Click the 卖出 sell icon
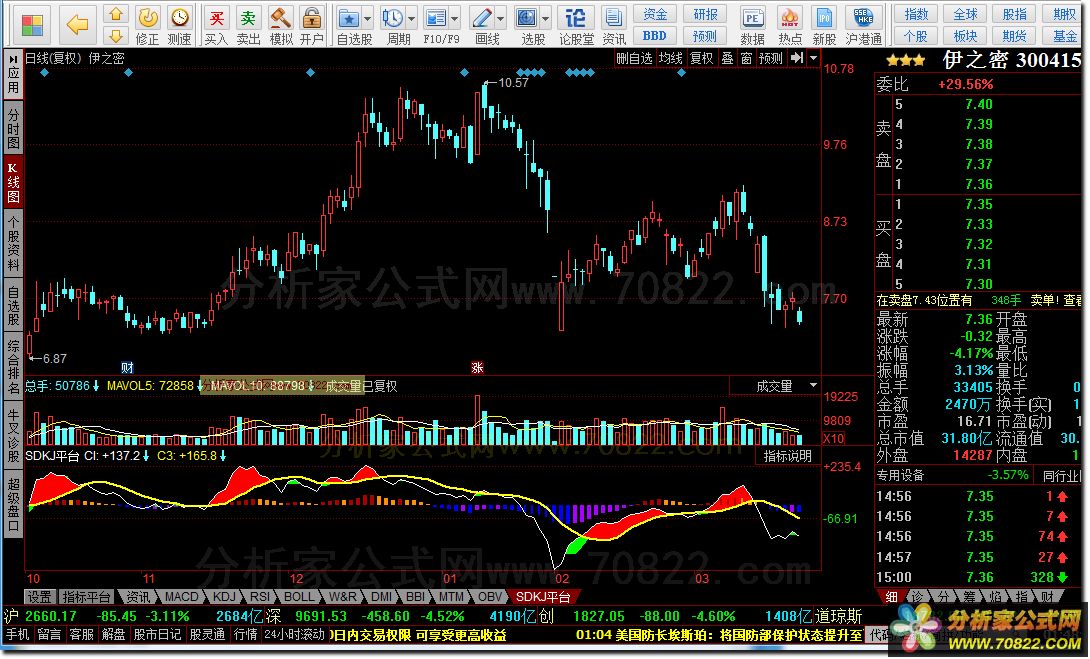The width and height of the screenshot is (1090, 659). pos(248,25)
